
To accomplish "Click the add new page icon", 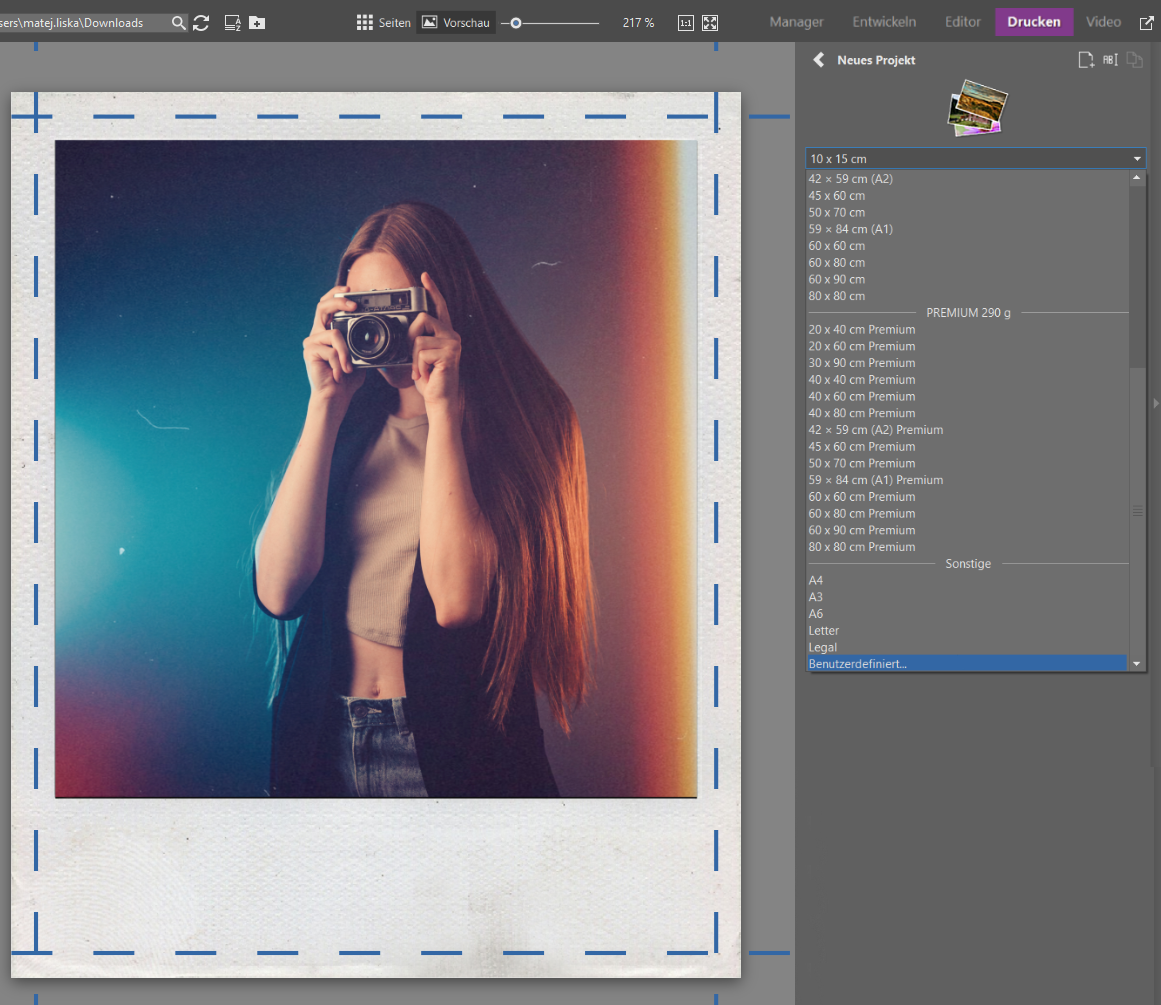I will point(1085,60).
